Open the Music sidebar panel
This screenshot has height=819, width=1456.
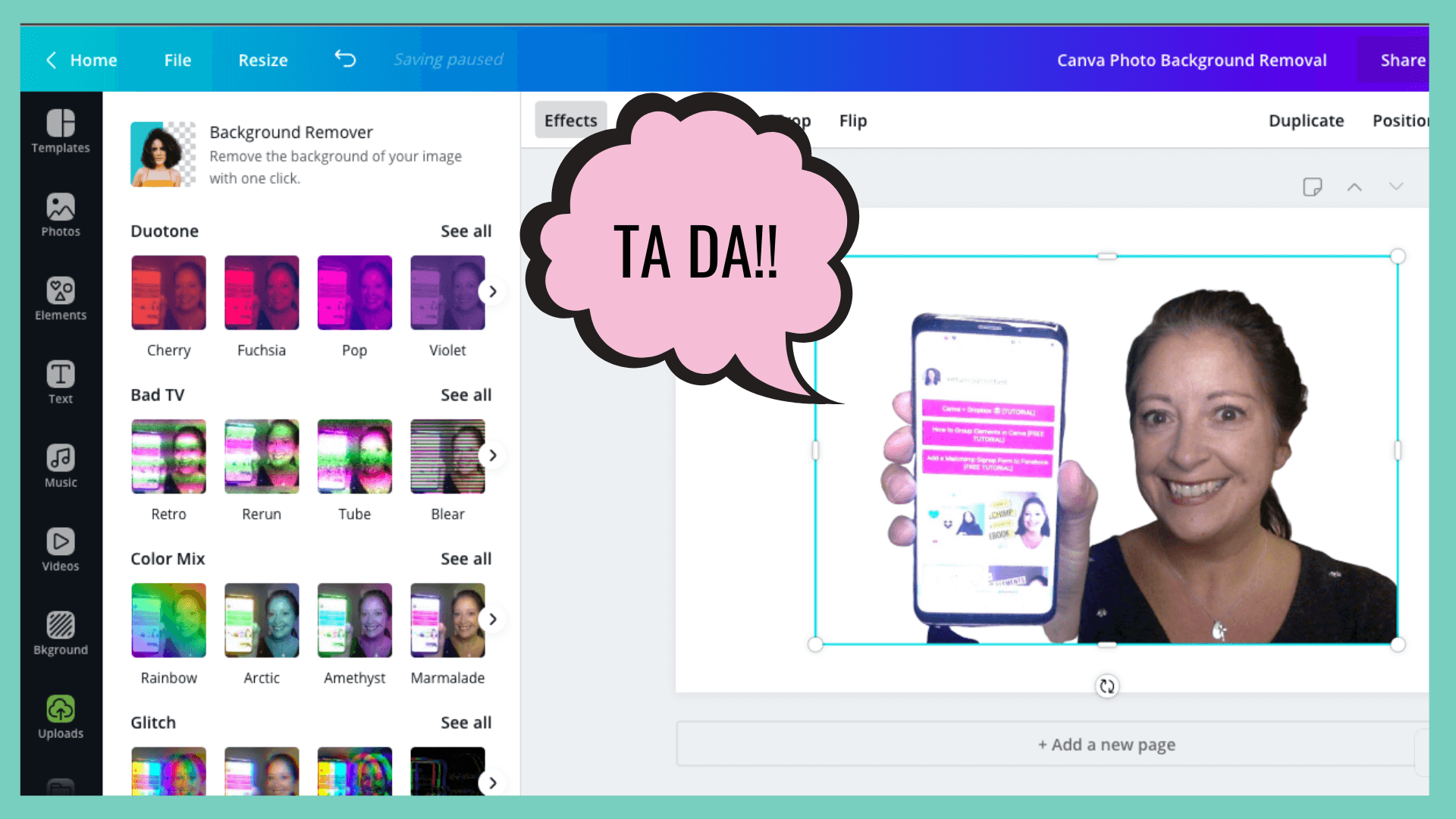pos(61,466)
